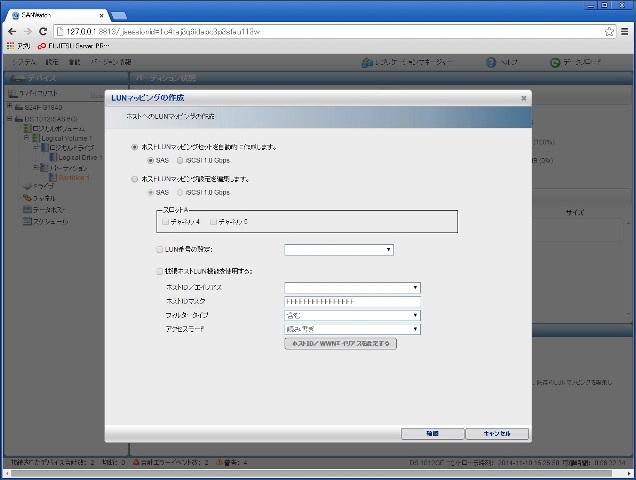Open the LUN number dropdown
636x480 pixels.
pos(338,249)
